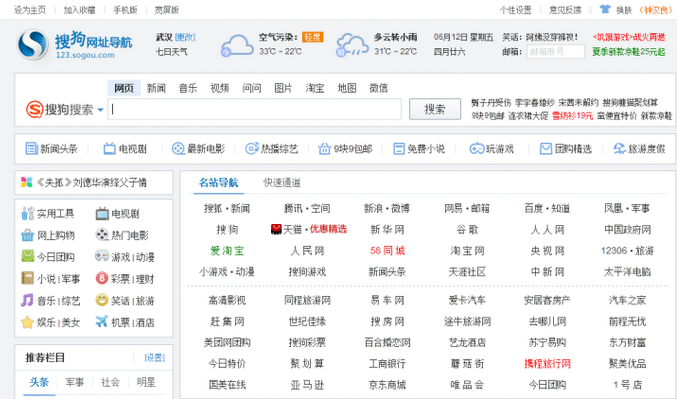Open the 七日天气 forecast link
Screen dimensions: 677x399
click(171, 52)
